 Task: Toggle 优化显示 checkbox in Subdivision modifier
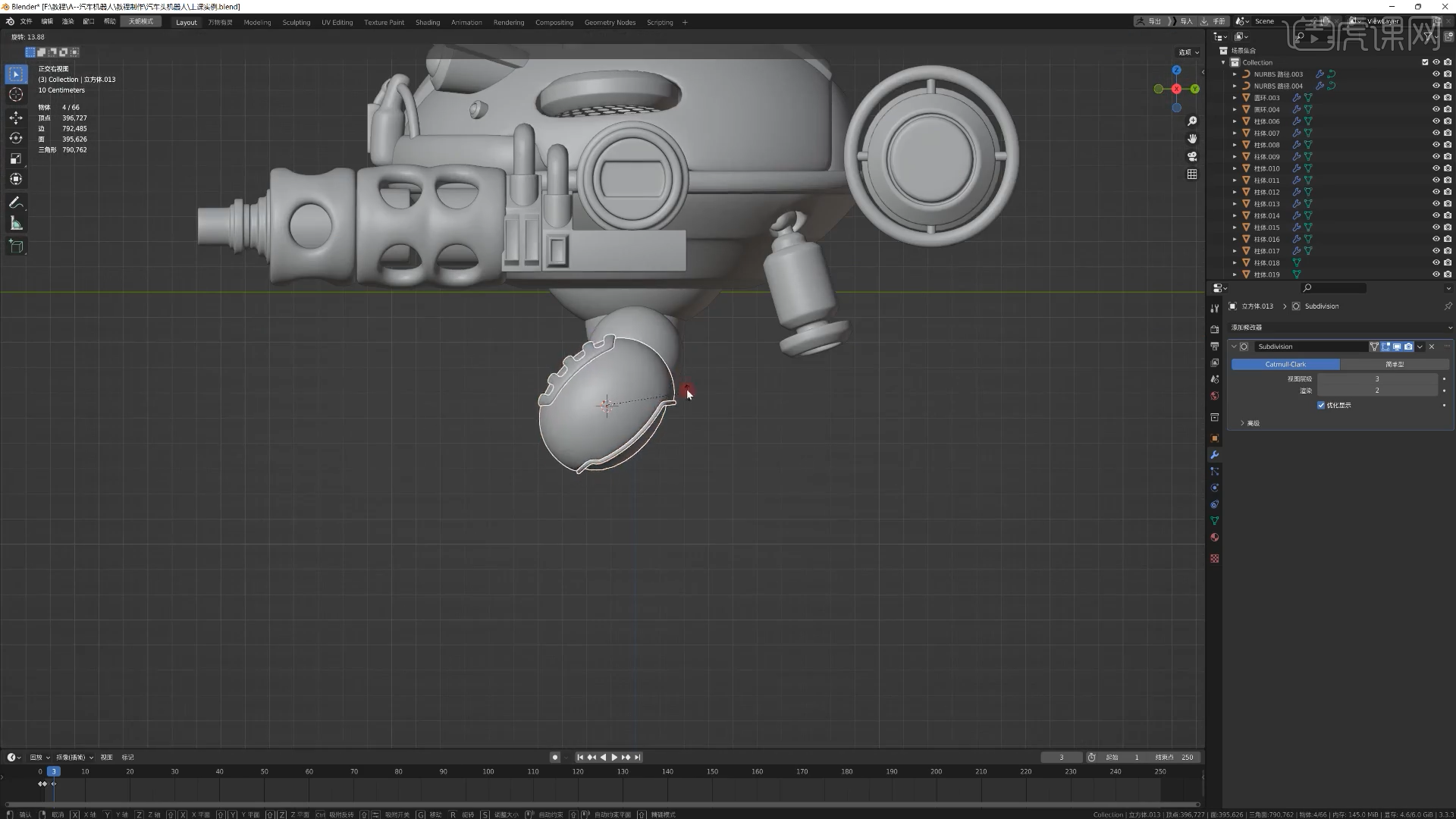[1321, 405]
